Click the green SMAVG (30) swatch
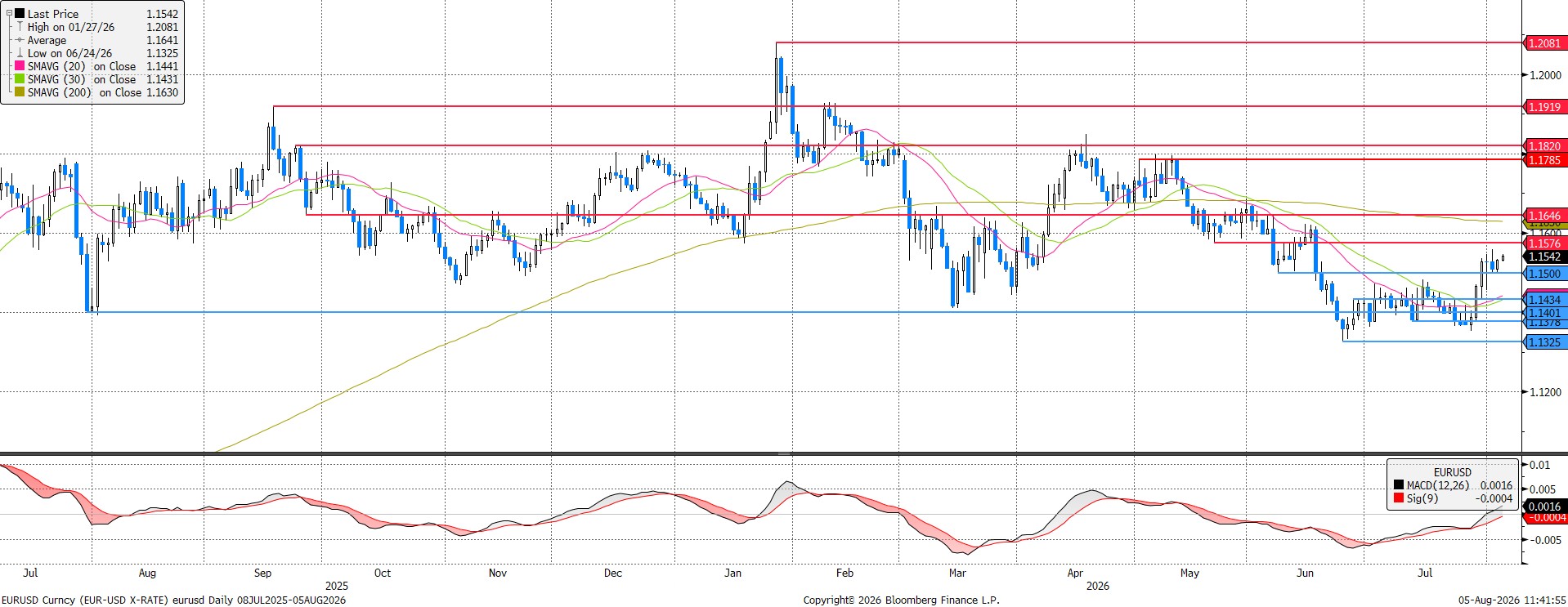Image resolution: width=1568 pixels, height=607 pixels. coord(20,79)
